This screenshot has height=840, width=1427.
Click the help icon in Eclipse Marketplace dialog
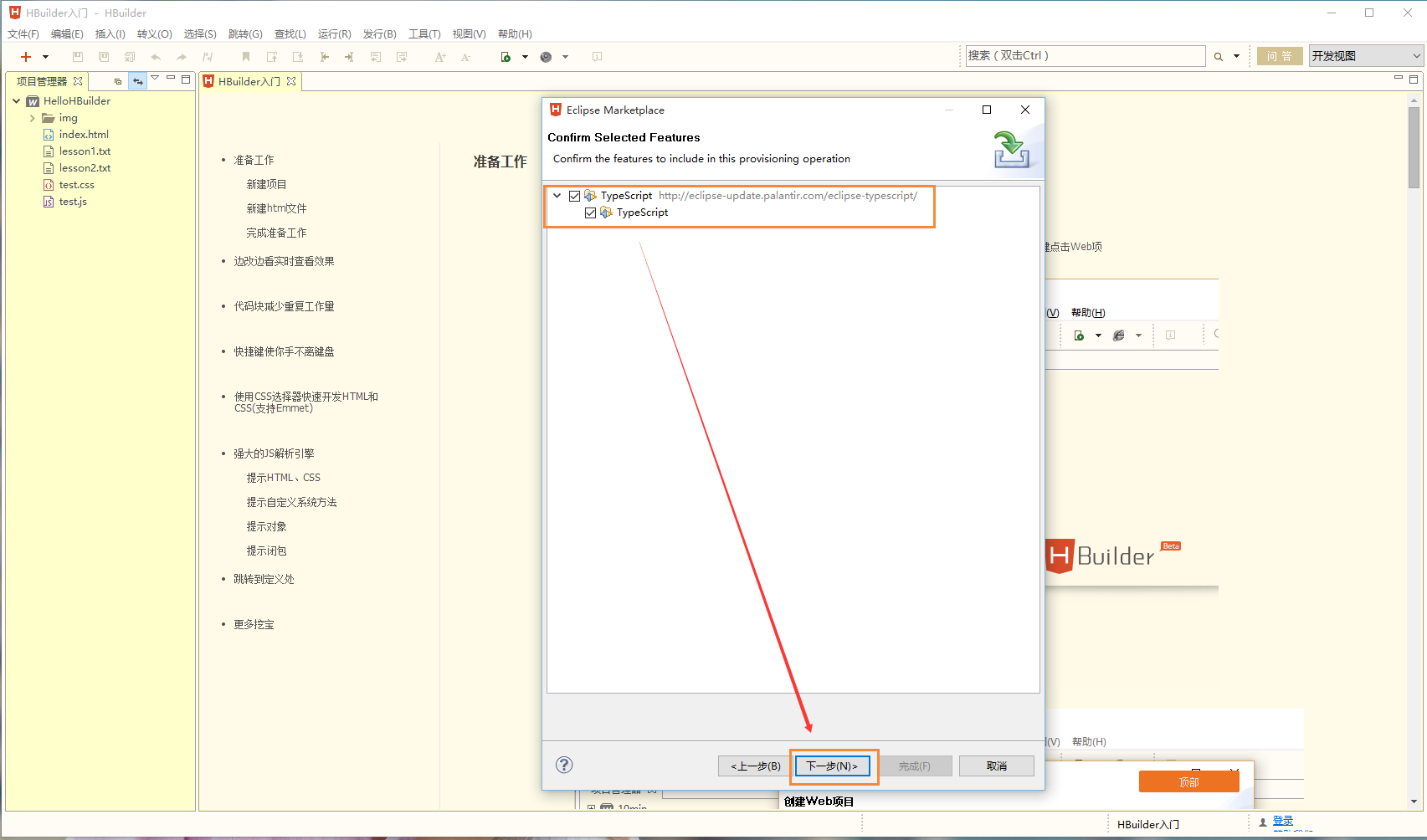pos(564,765)
